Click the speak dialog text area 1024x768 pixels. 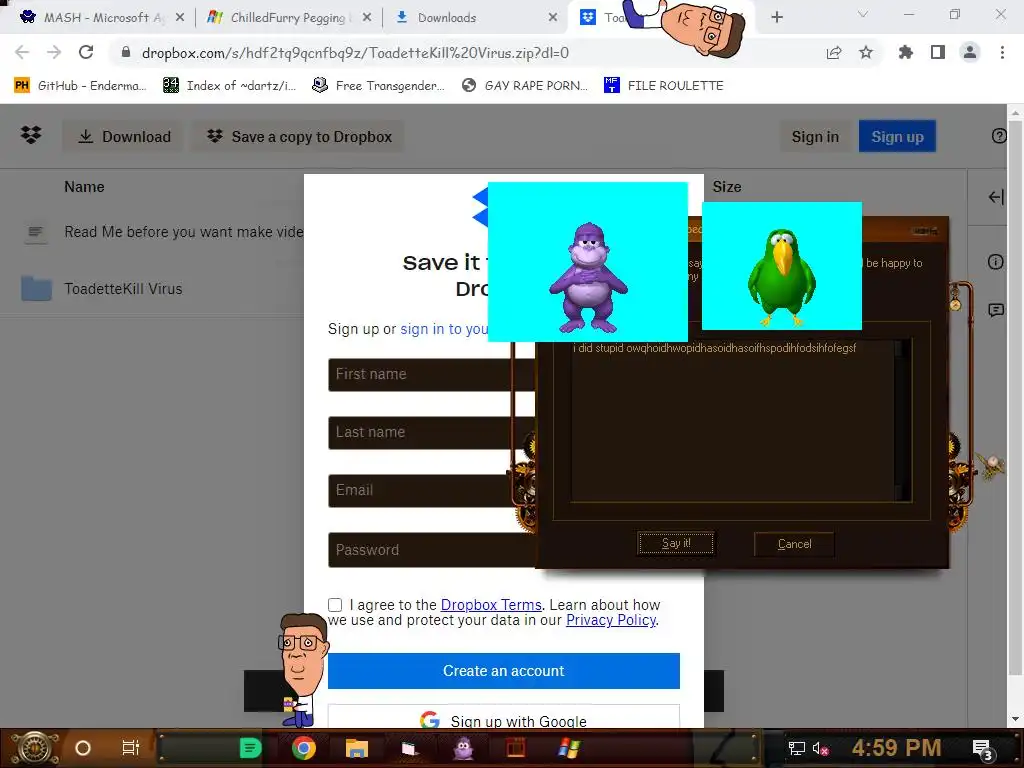pos(733,421)
